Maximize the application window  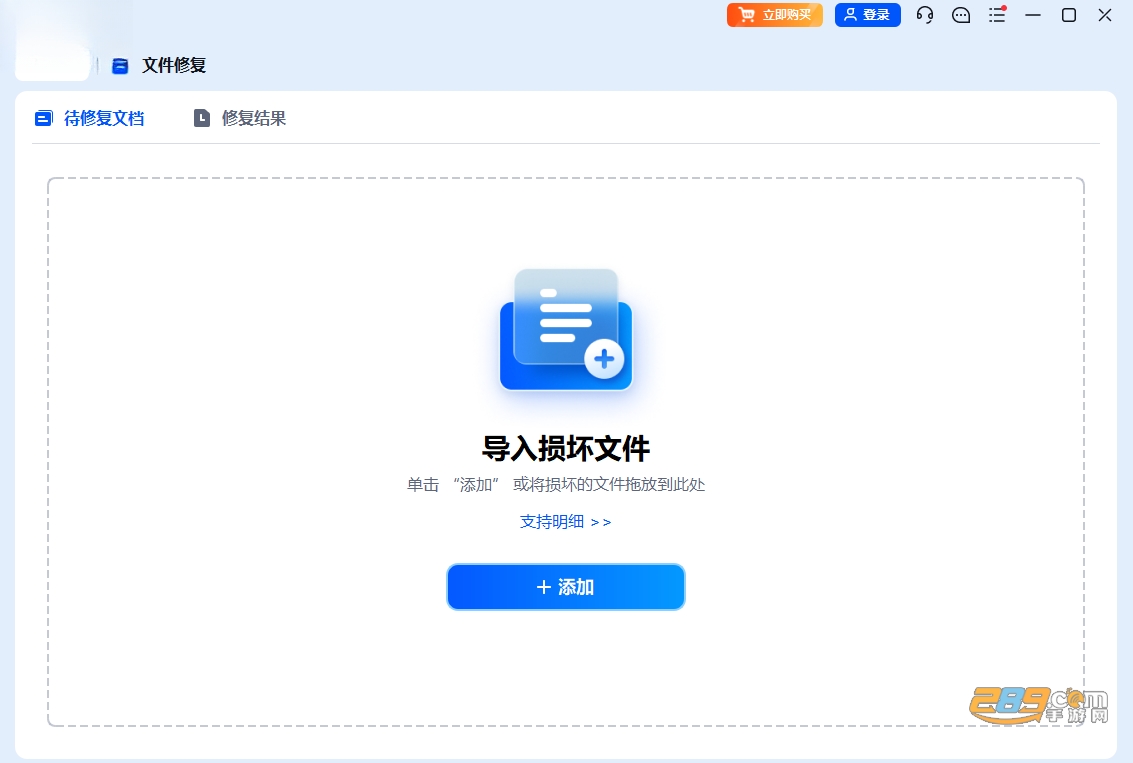(1069, 15)
